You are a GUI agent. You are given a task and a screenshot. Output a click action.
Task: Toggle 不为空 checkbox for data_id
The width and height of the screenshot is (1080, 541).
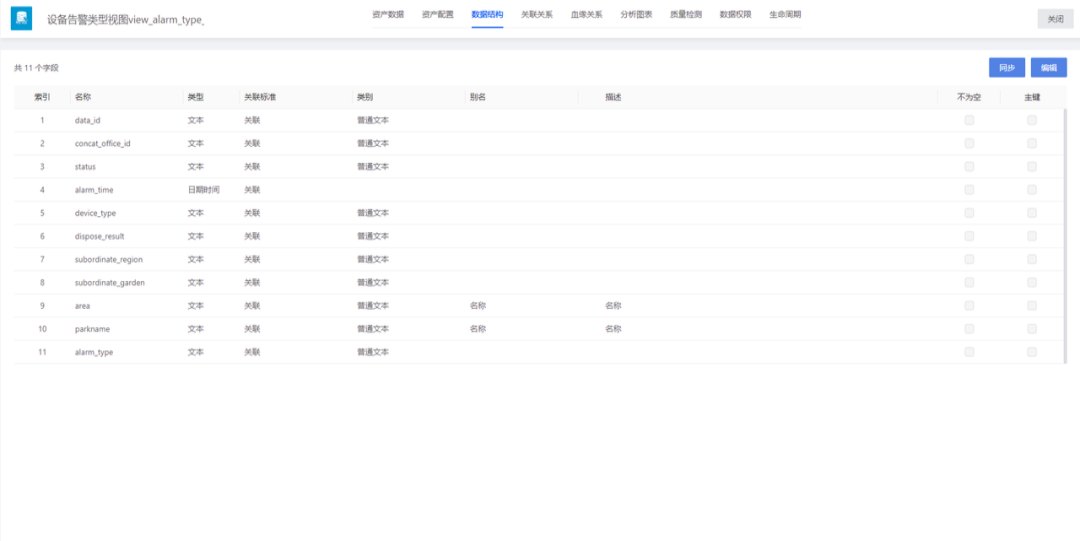(969, 120)
